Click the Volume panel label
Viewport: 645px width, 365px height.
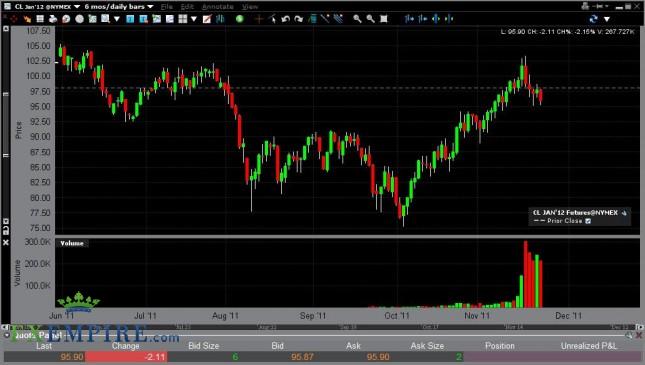pos(72,244)
